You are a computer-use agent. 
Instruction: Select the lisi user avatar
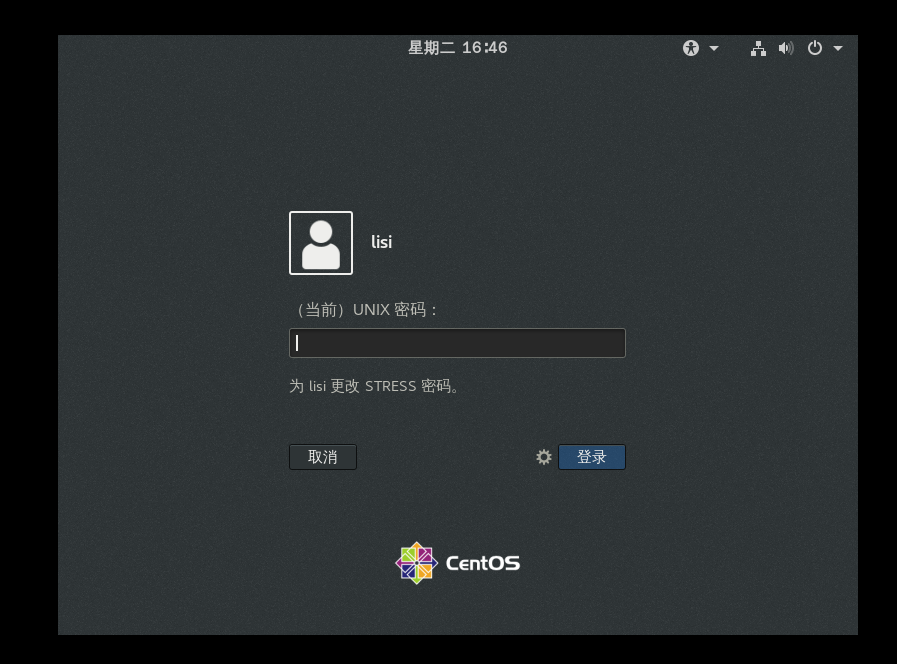click(321, 243)
